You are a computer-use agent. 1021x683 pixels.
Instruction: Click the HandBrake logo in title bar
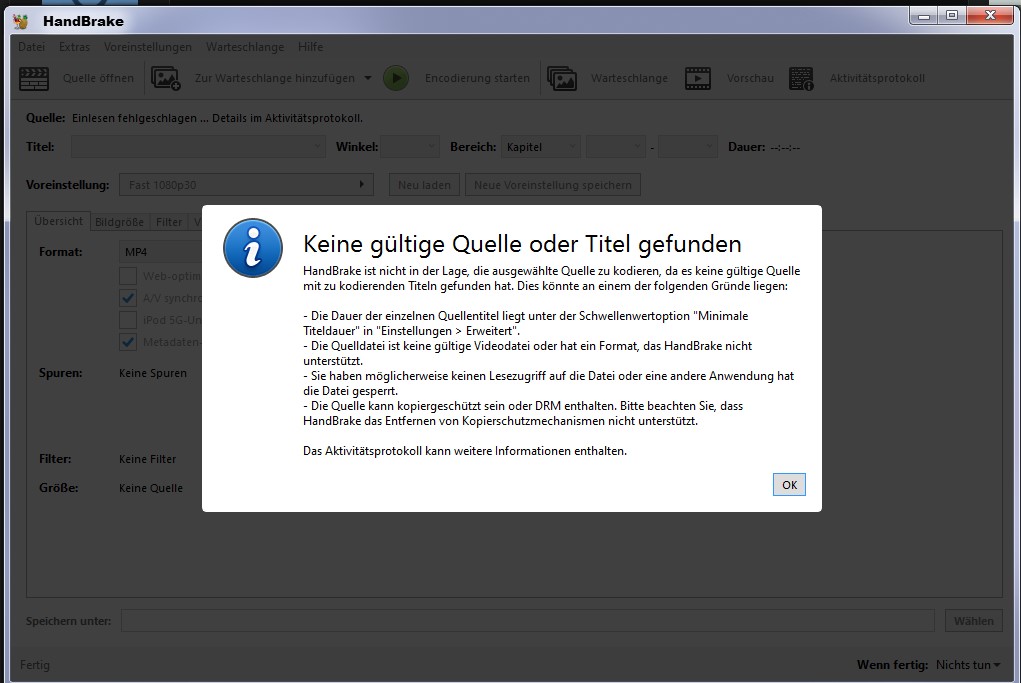click(x=21, y=21)
